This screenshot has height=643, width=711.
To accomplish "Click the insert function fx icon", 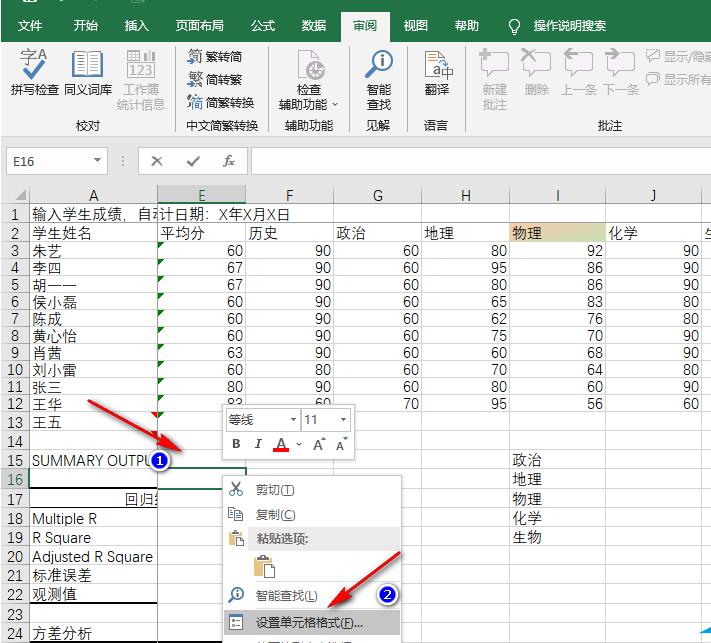I will [x=229, y=161].
